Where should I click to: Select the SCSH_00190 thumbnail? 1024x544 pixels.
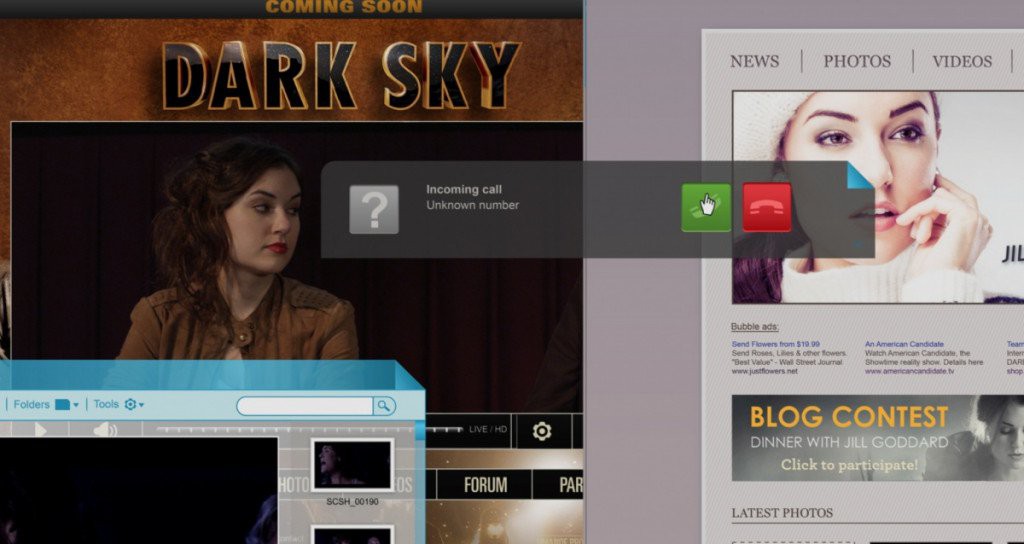pos(352,465)
